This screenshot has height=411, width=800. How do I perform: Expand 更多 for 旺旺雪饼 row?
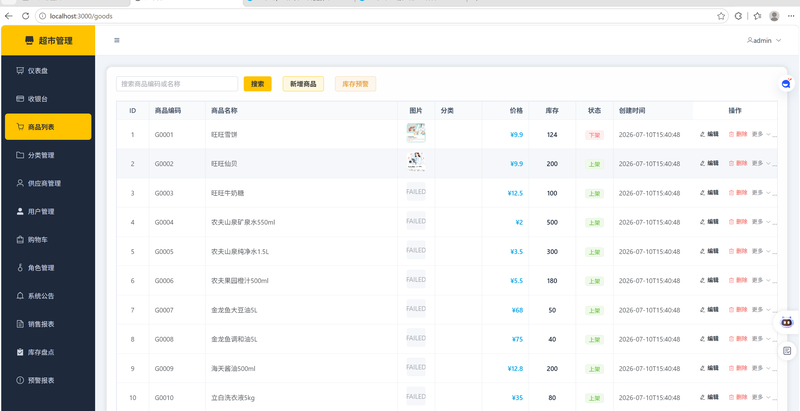coord(761,134)
